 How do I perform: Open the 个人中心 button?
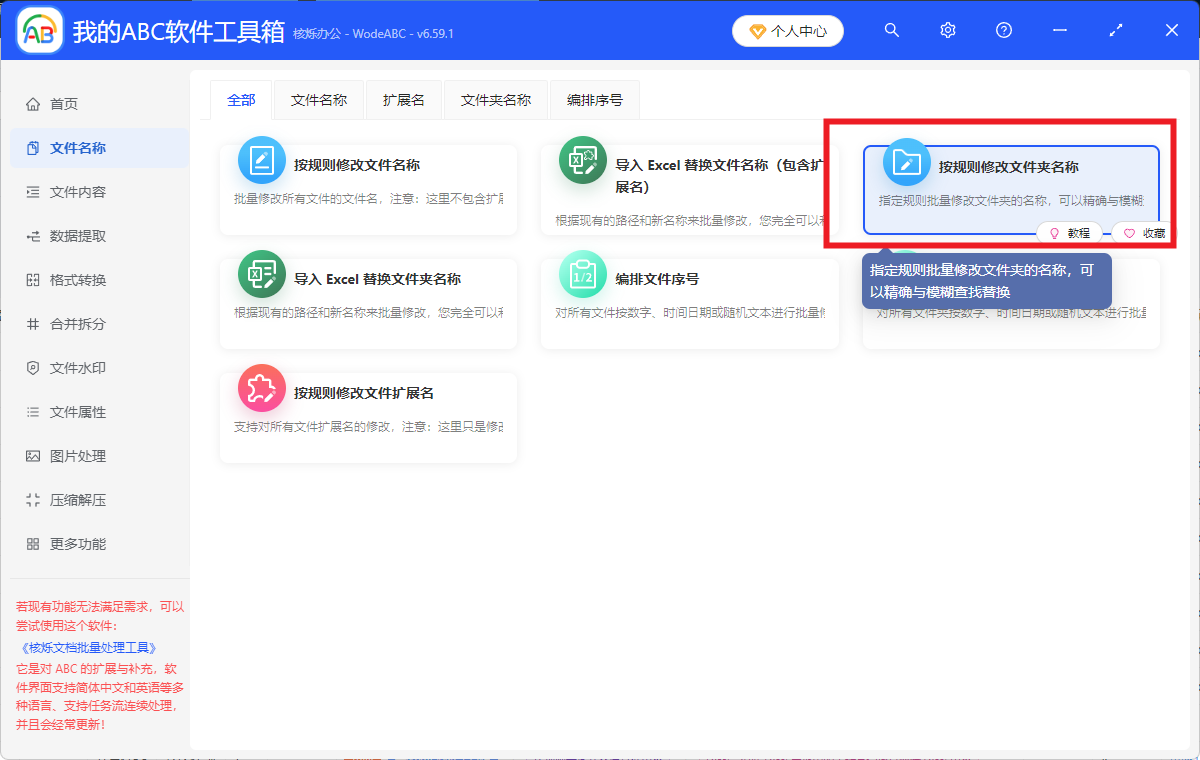(x=787, y=31)
